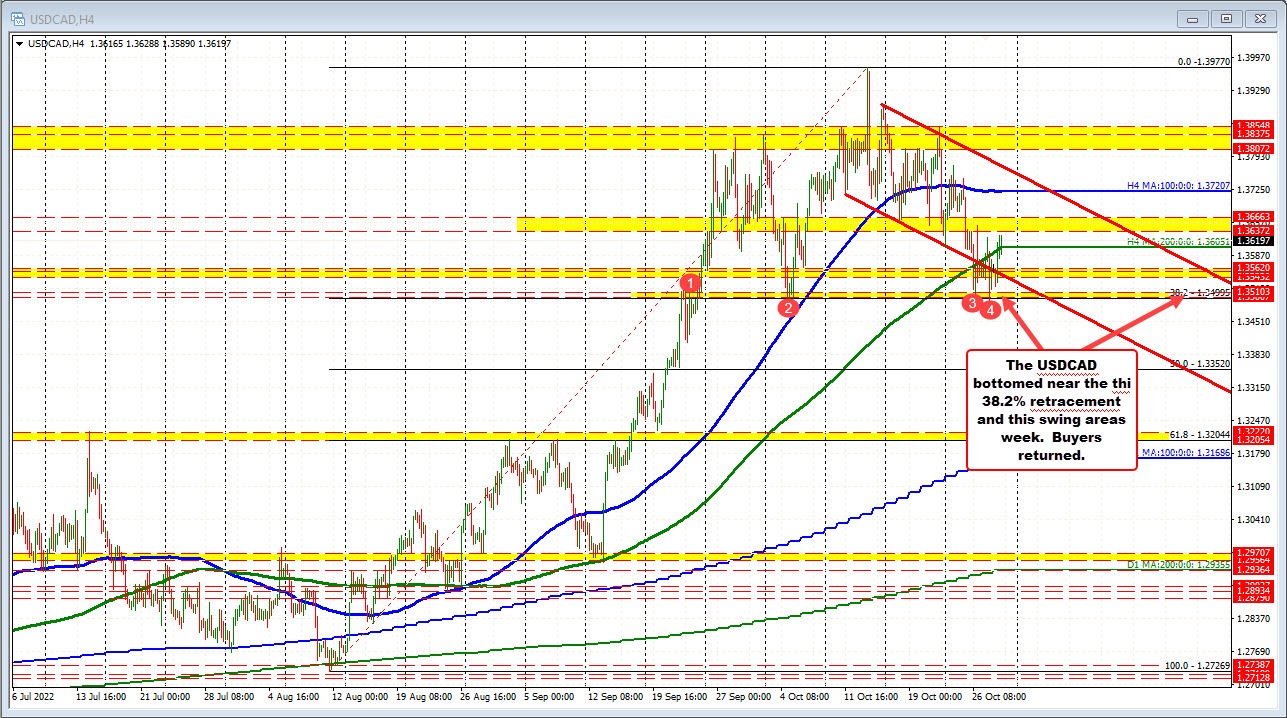
Task: Expand the triangle arrow beside USDCAD,H4 header
Action: pos(21,42)
